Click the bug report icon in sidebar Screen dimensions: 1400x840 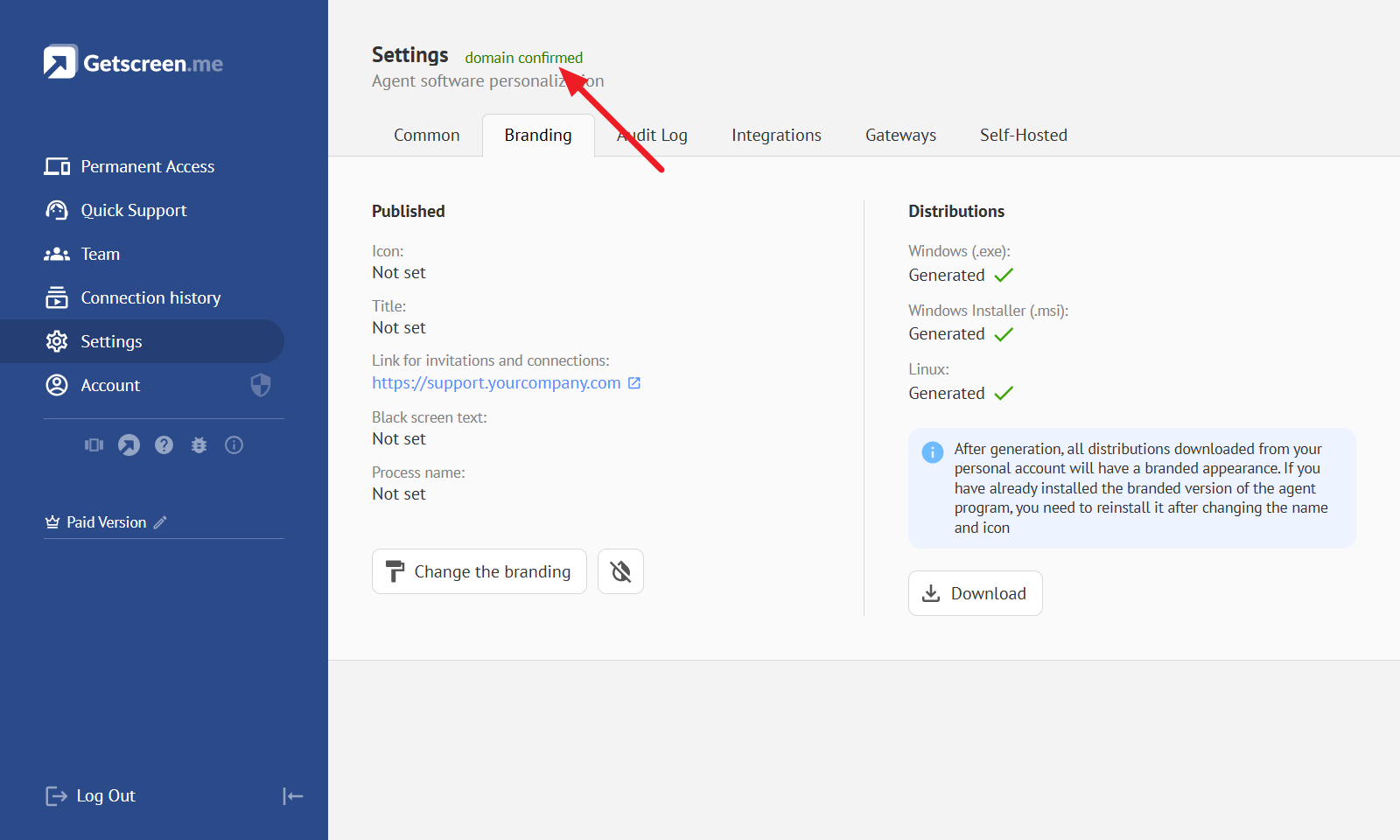tap(199, 445)
